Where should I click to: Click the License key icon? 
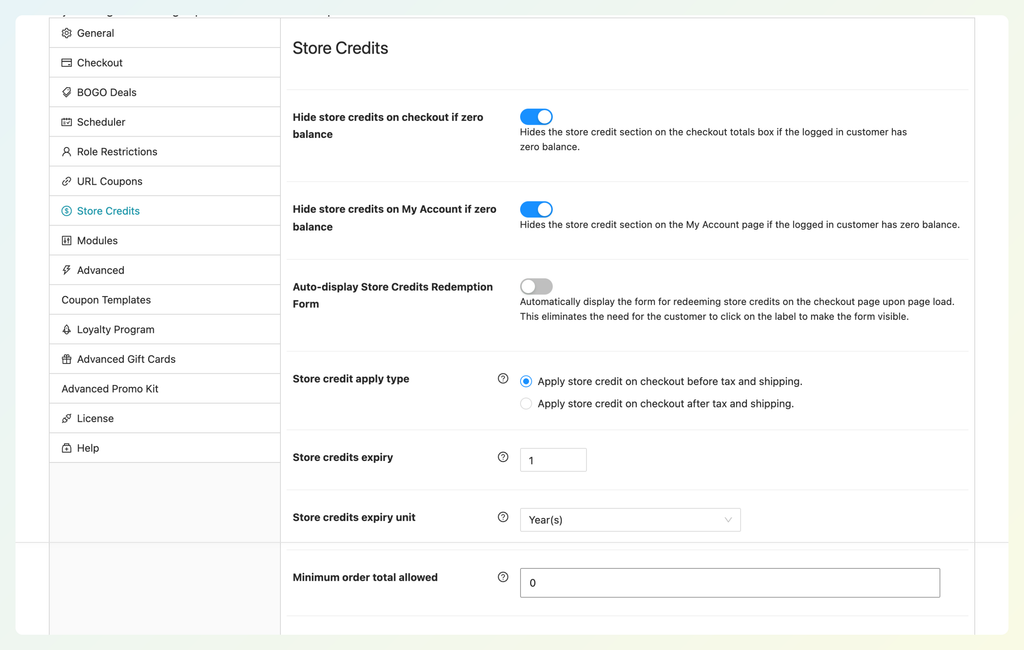point(66,418)
